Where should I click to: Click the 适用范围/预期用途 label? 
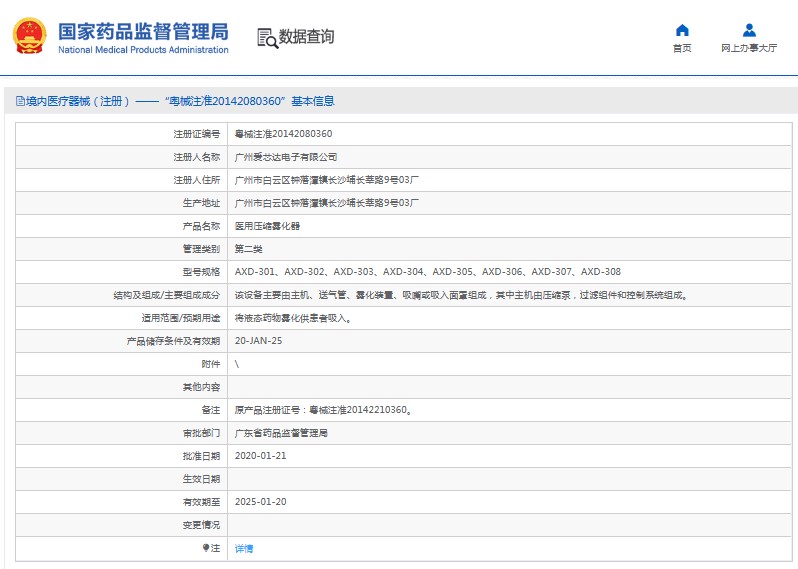coord(181,319)
